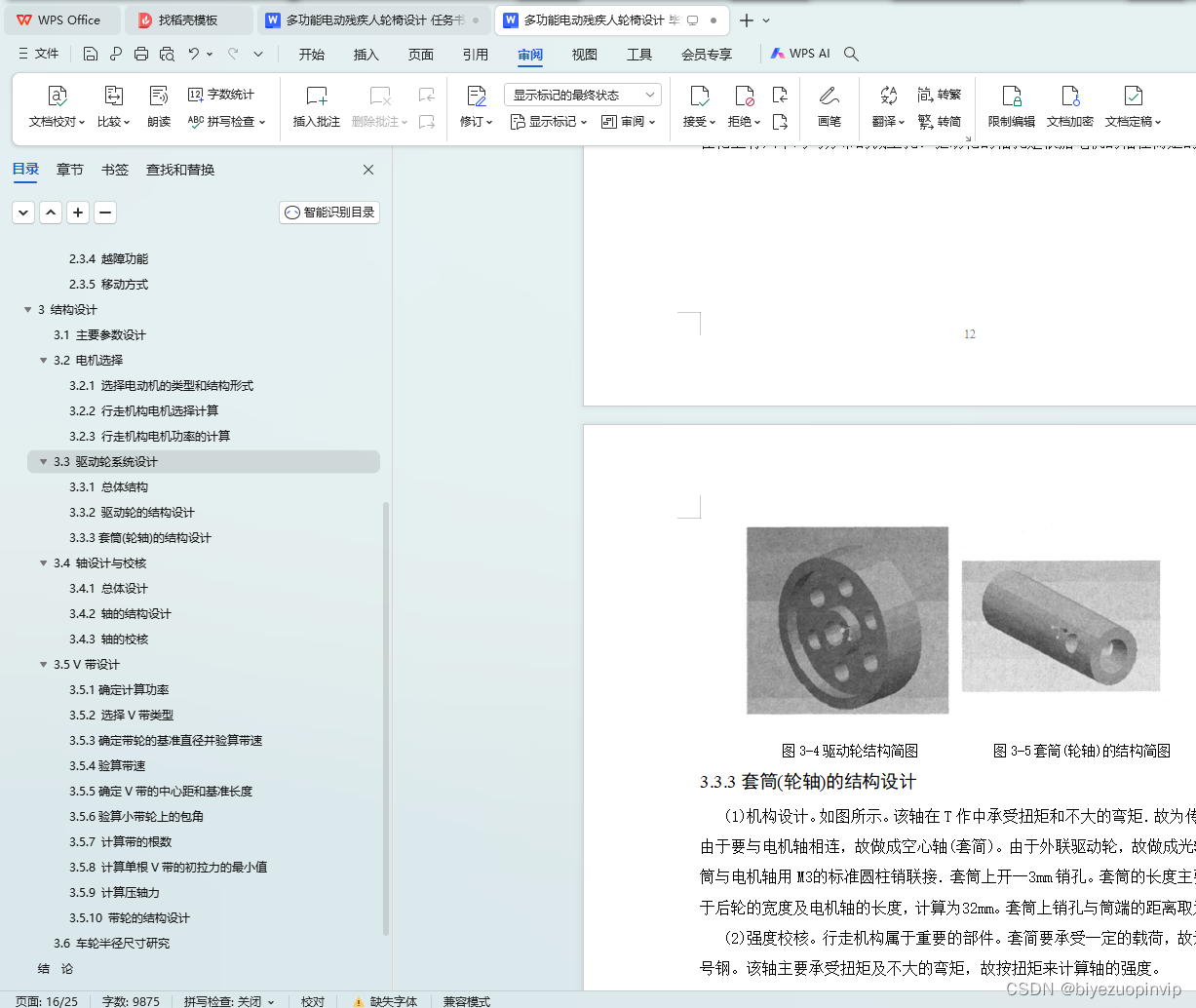
Task: Open the 页面 ribbon tab
Action: click(x=421, y=55)
